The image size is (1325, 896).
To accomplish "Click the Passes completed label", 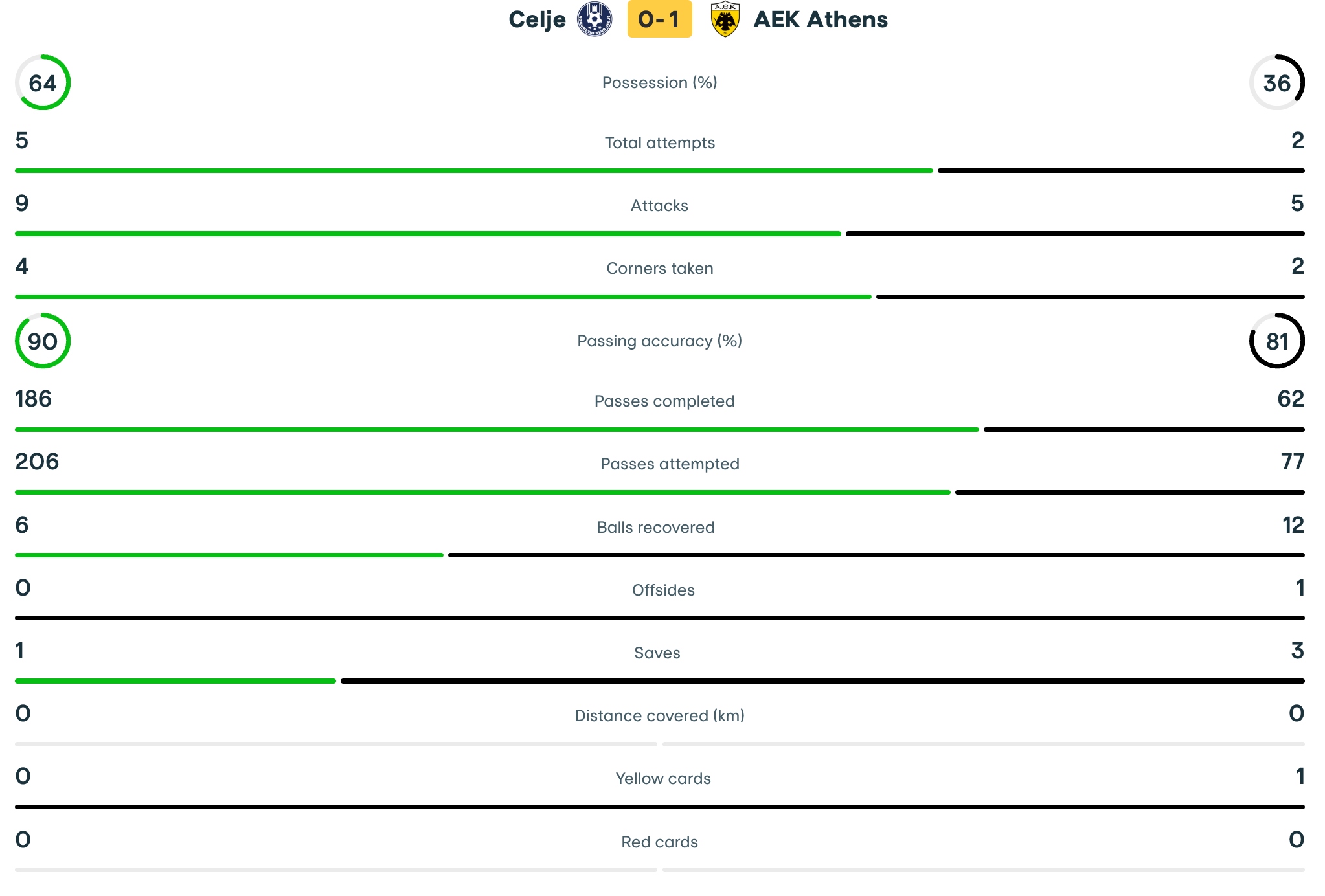I will [664, 401].
